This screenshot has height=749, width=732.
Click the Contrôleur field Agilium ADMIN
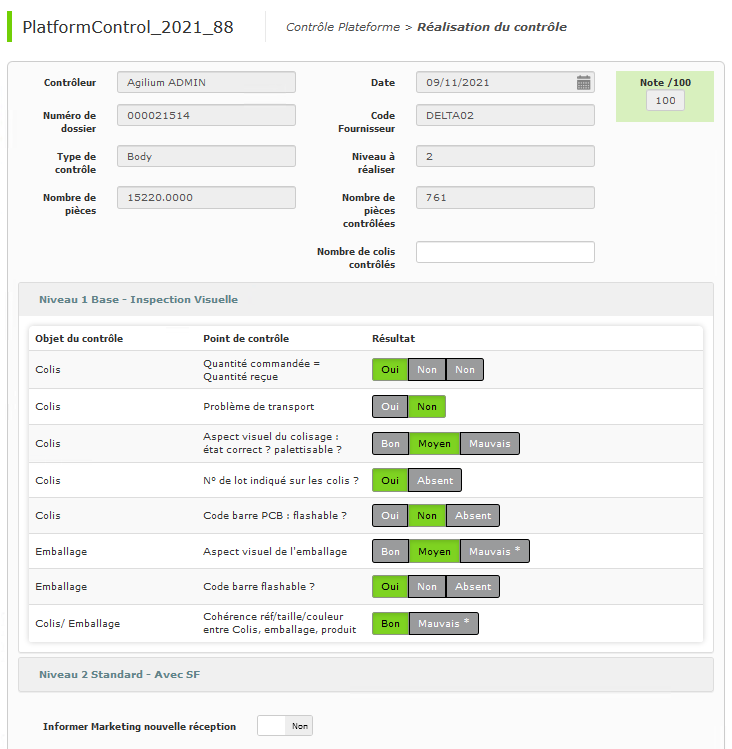click(206, 82)
